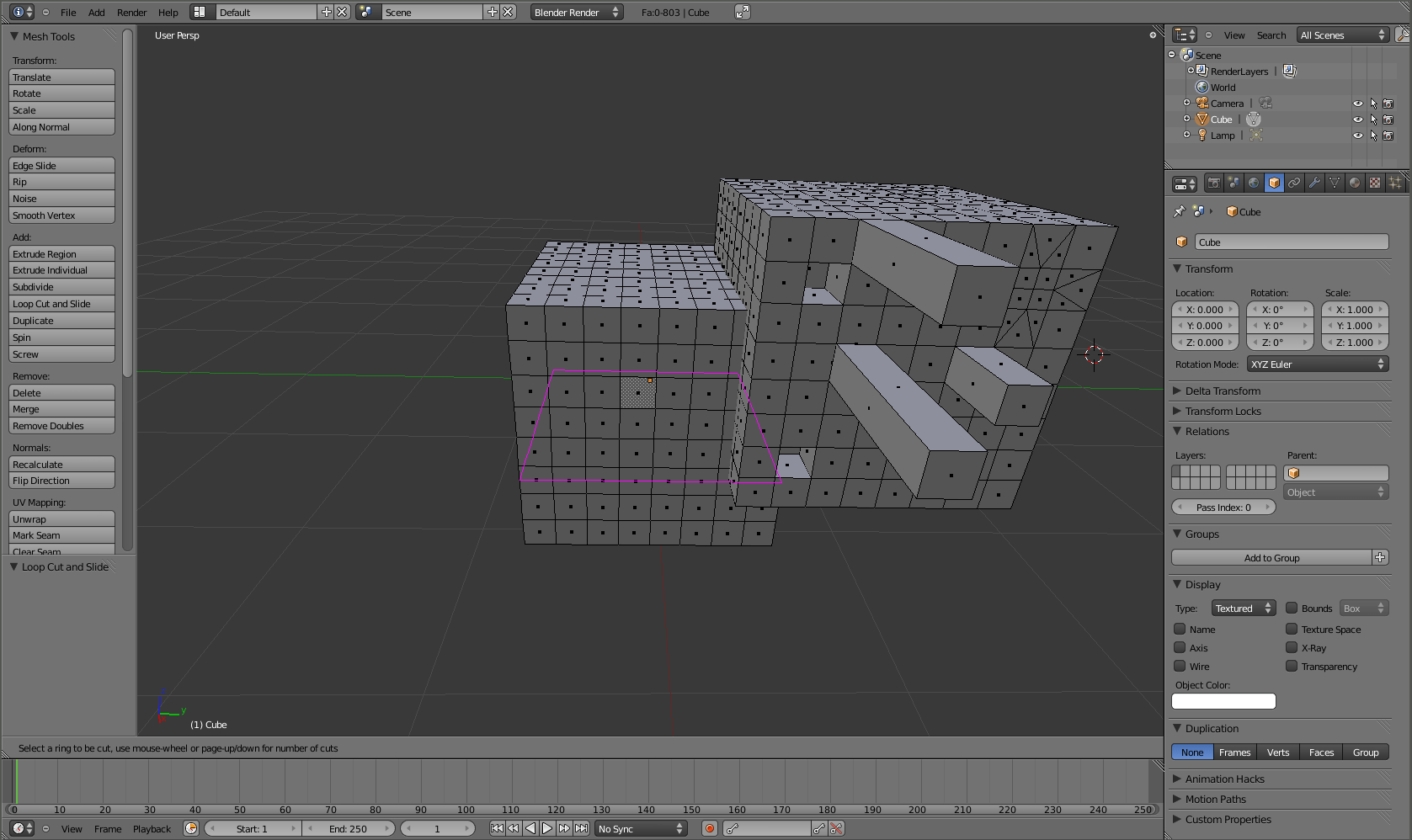
Task: Open the Blender Render engine dropdown
Action: tap(577, 12)
